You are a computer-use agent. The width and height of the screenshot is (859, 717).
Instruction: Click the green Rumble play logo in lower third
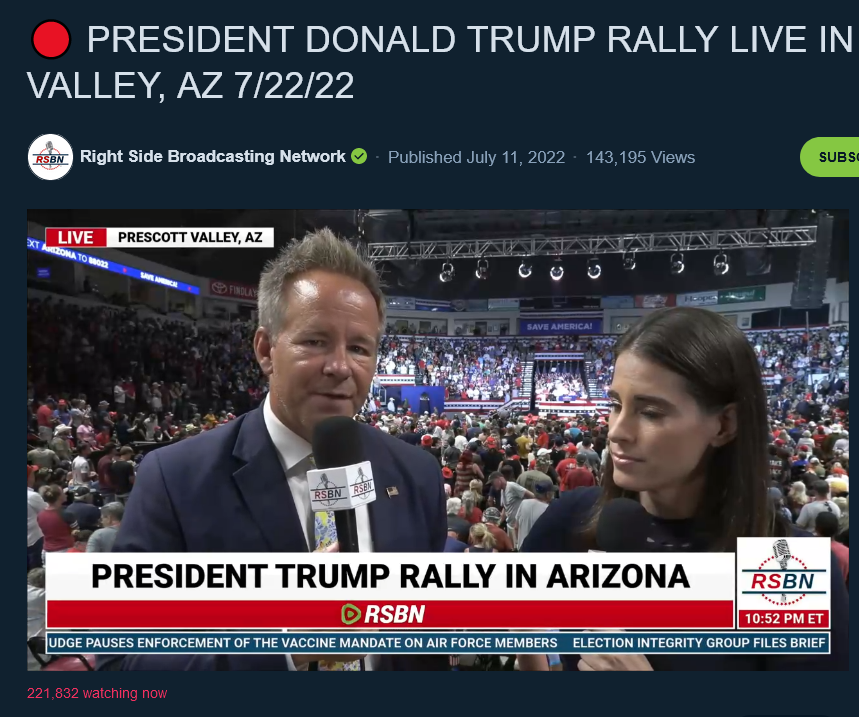(x=351, y=614)
